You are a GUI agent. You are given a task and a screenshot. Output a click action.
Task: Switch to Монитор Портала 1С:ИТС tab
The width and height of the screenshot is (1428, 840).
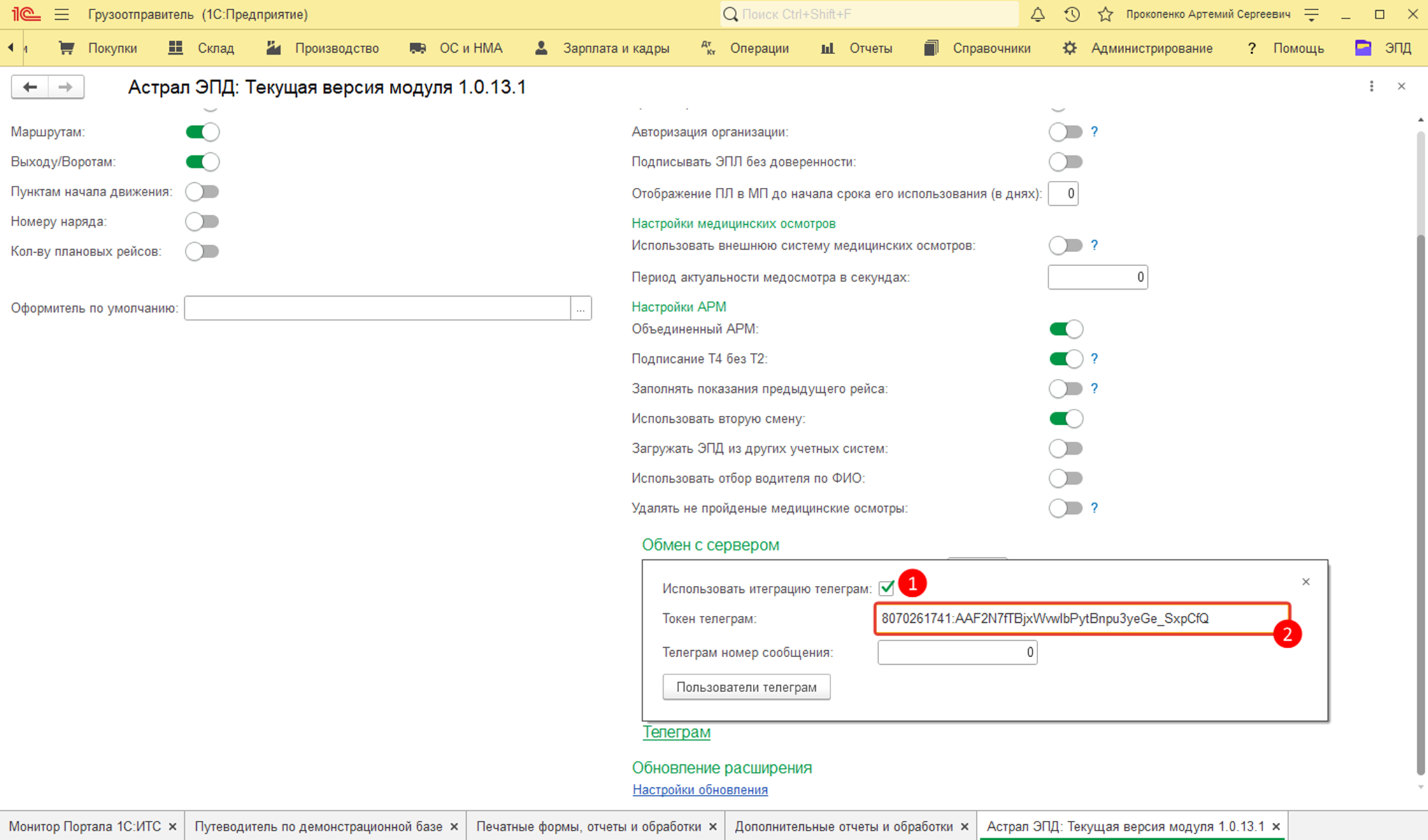pyautogui.click(x=85, y=826)
